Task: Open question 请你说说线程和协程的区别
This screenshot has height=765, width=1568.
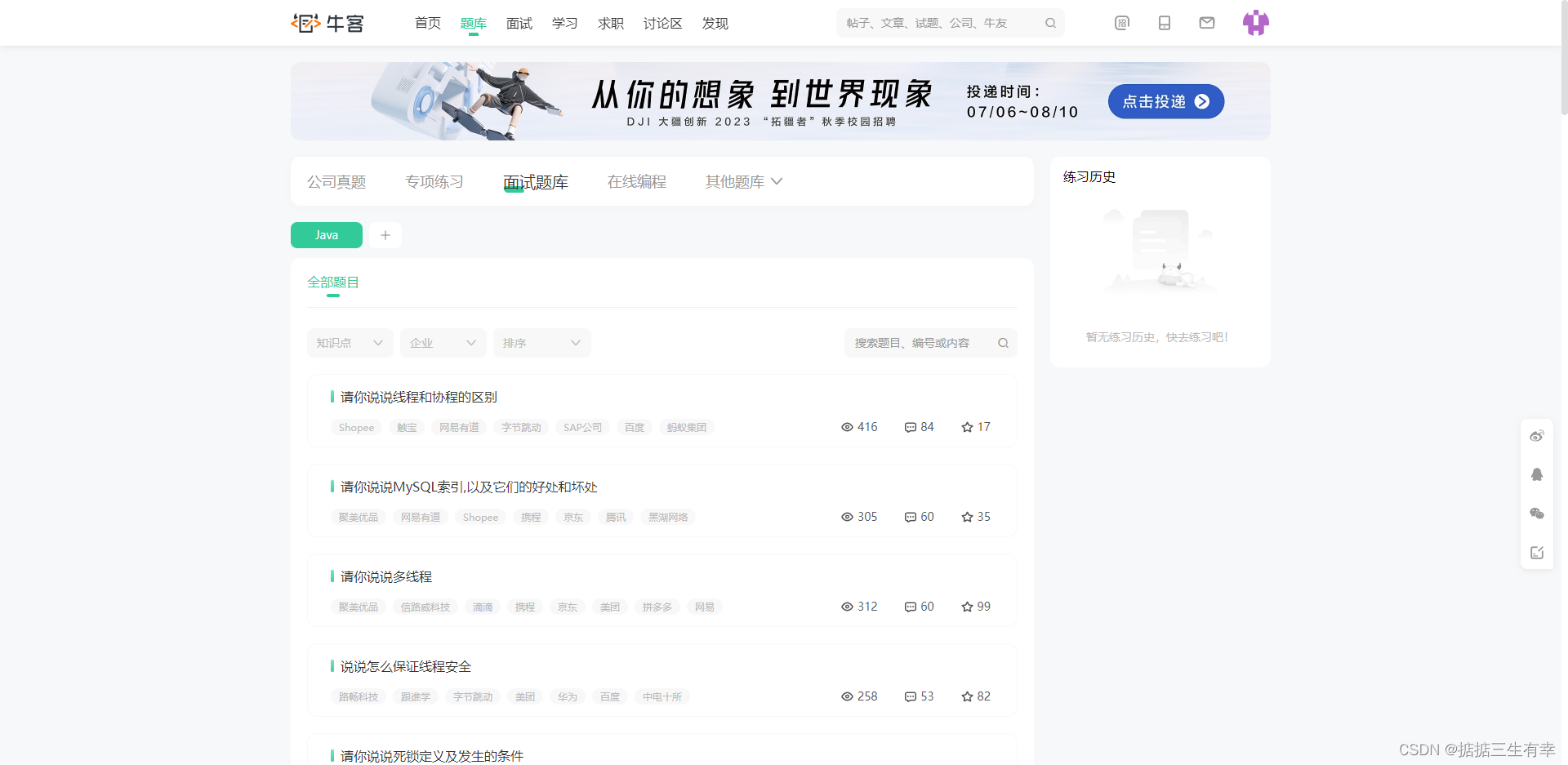Action: click(419, 397)
